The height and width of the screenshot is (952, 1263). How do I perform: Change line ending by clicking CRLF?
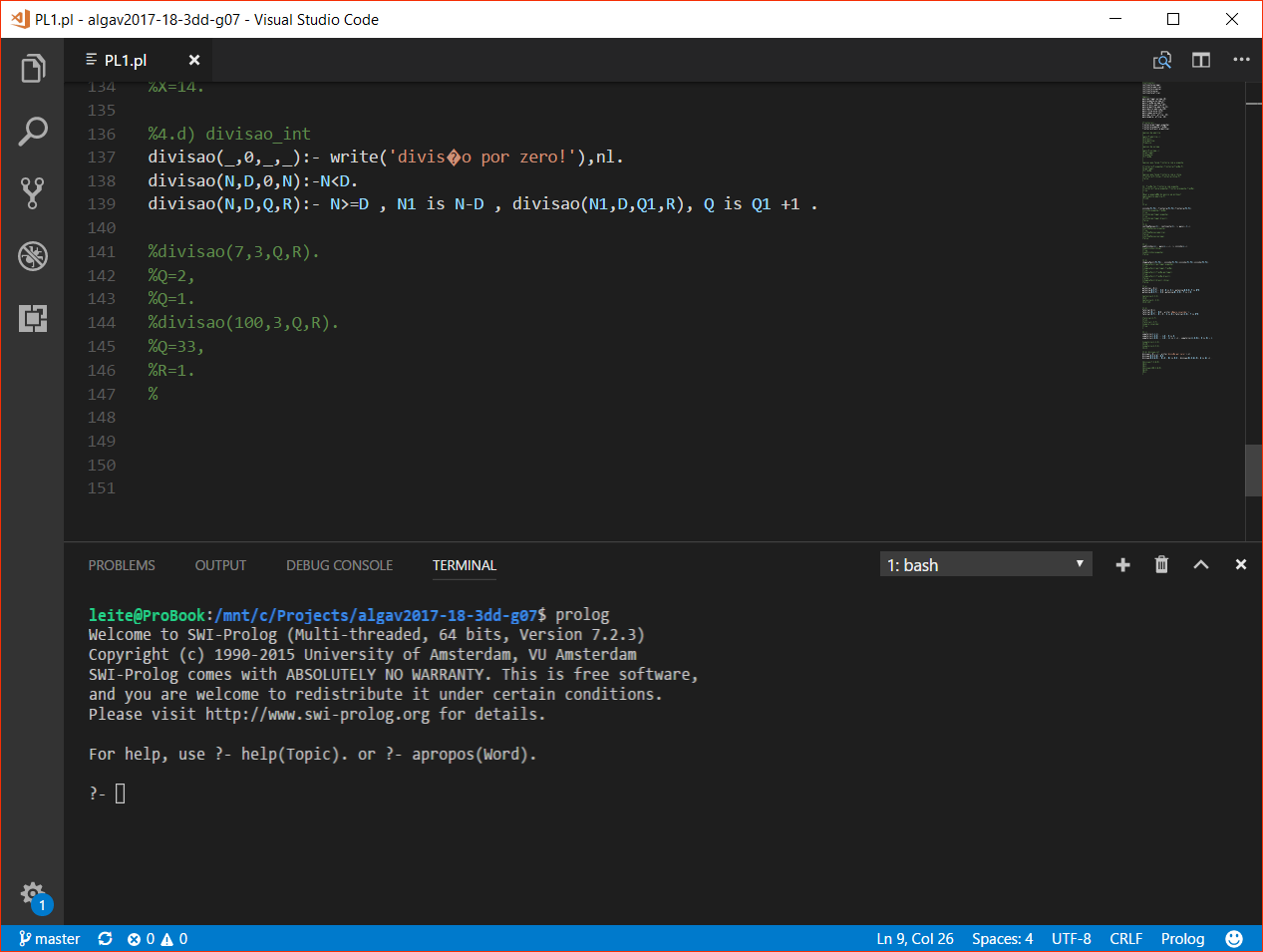coord(1125,938)
